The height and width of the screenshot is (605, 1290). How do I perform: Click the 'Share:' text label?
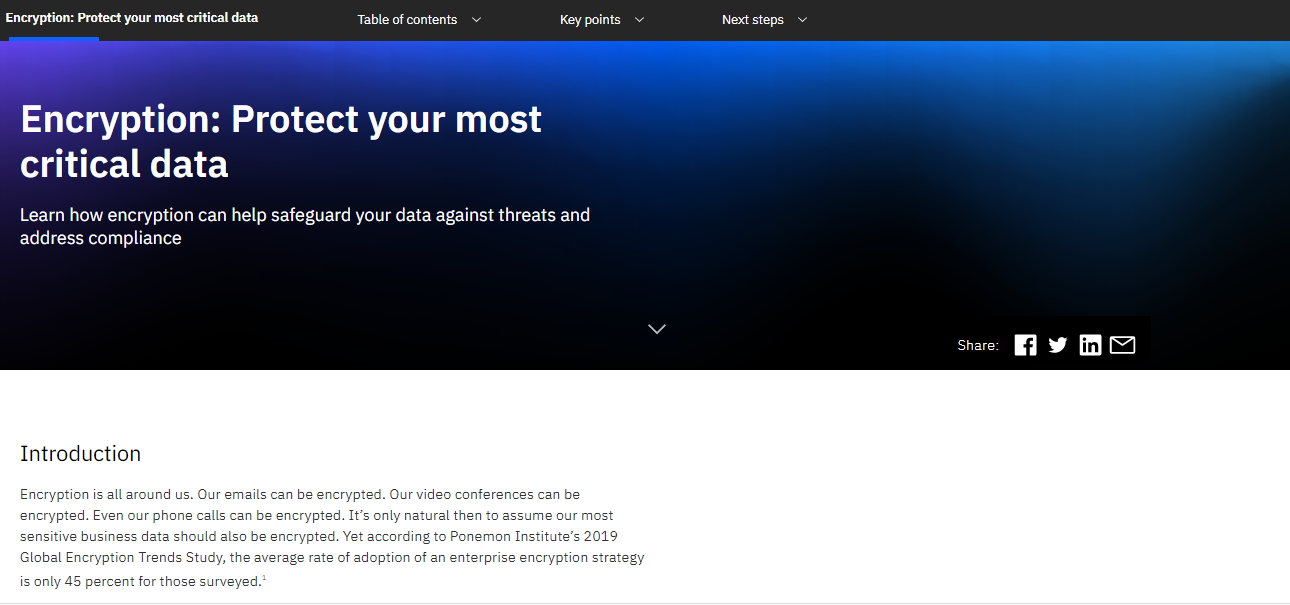pyautogui.click(x=977, y=344)
